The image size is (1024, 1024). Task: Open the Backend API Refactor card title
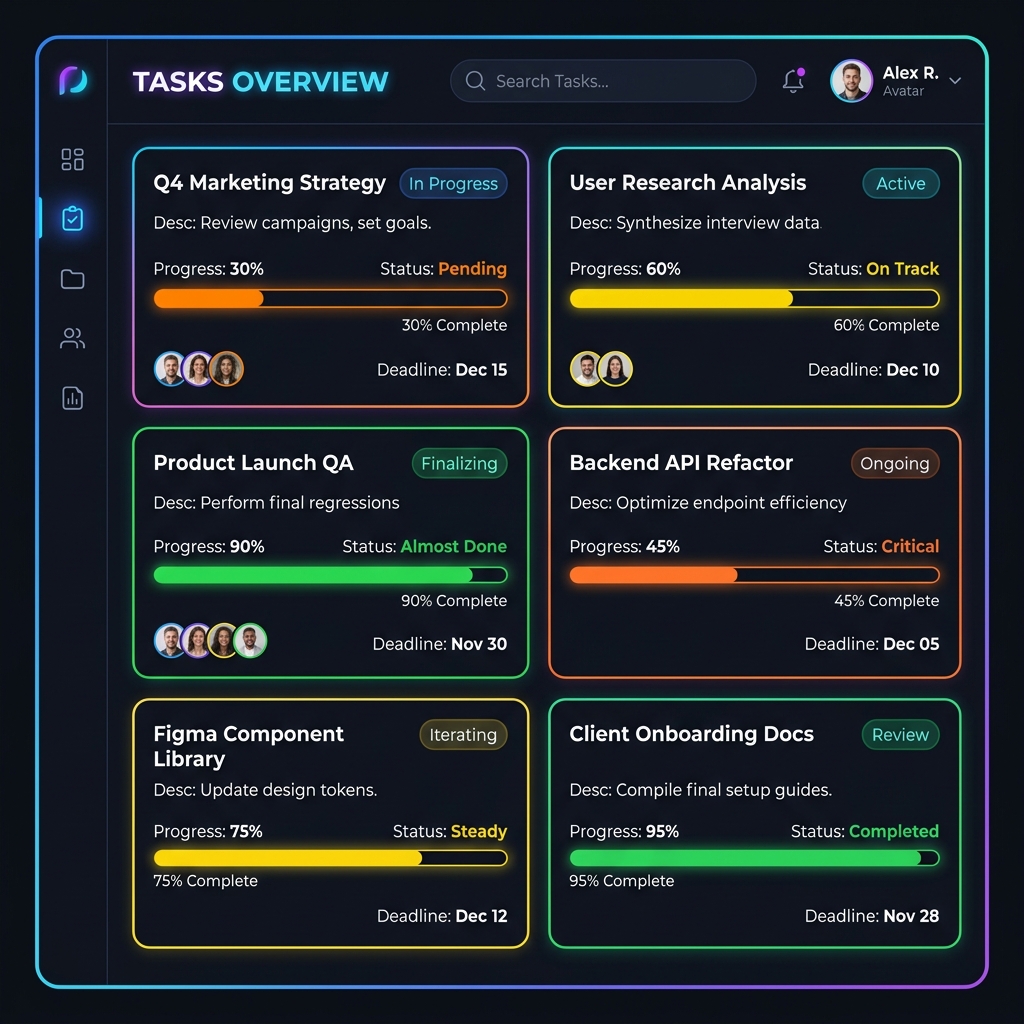point(680,462)
